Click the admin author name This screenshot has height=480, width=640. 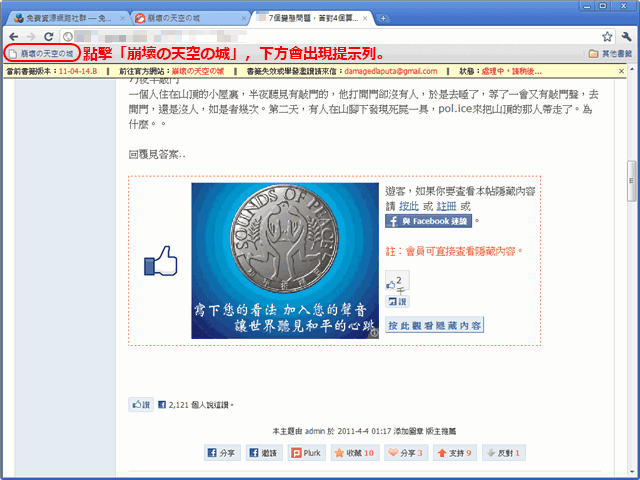pos(315,431)
